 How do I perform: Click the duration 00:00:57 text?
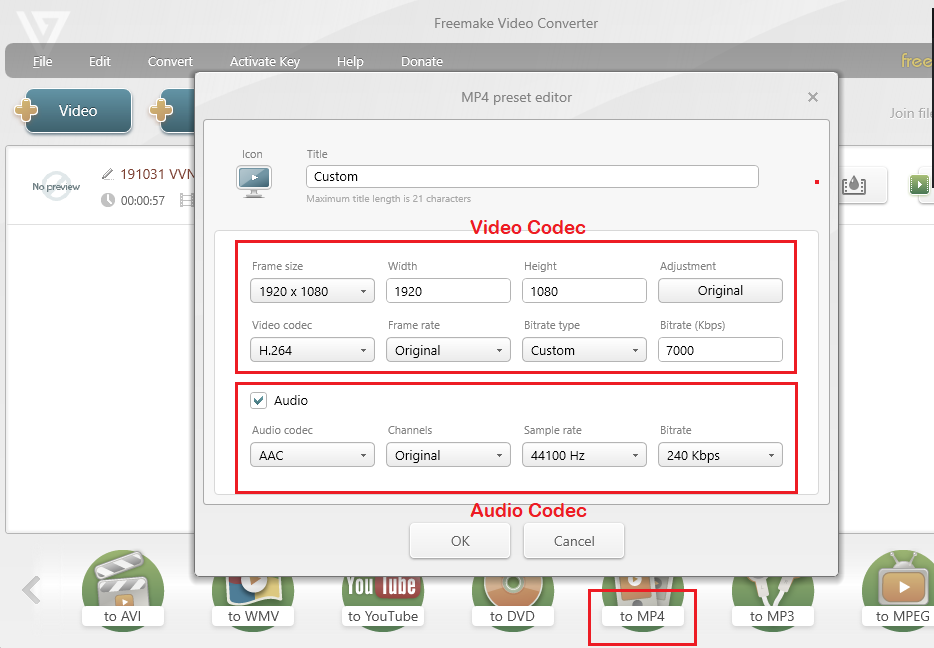coord(143,201)
